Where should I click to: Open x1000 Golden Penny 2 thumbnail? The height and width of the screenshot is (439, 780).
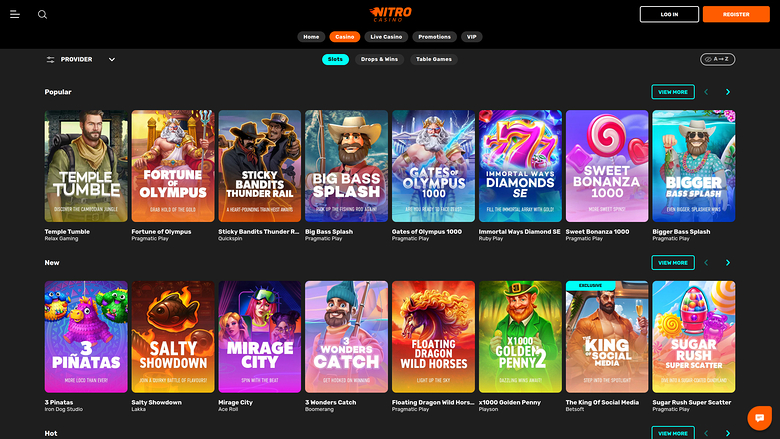point(520,337)
